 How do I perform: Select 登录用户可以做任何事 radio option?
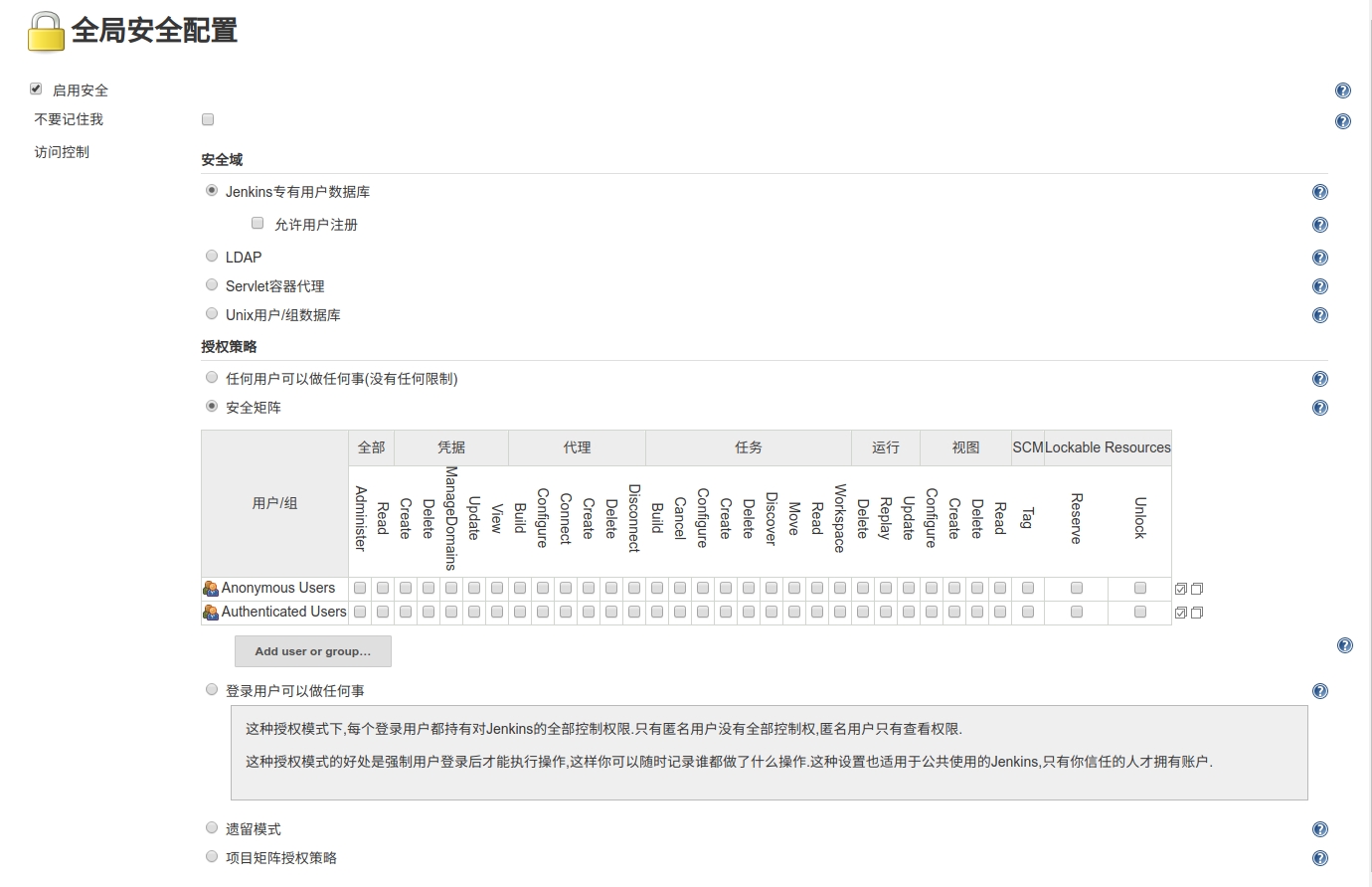point(212,689)
